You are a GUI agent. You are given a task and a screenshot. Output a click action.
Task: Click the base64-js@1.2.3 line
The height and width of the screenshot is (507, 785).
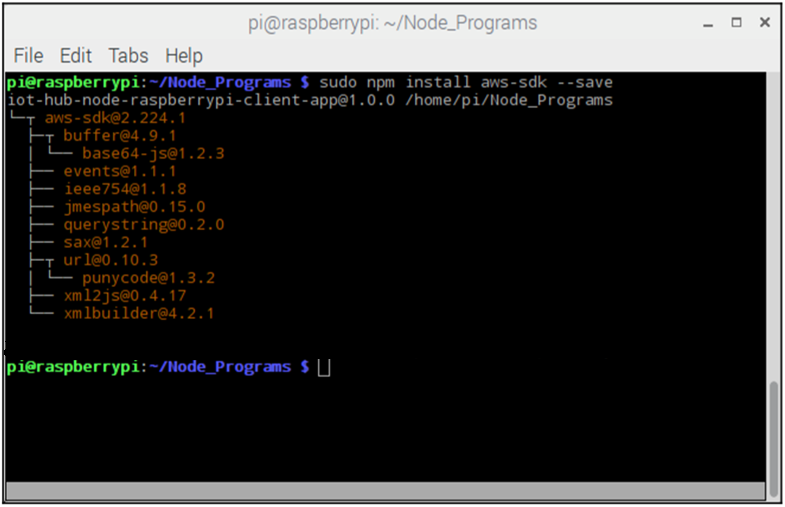pyautogui.click(x=153, y=153)
